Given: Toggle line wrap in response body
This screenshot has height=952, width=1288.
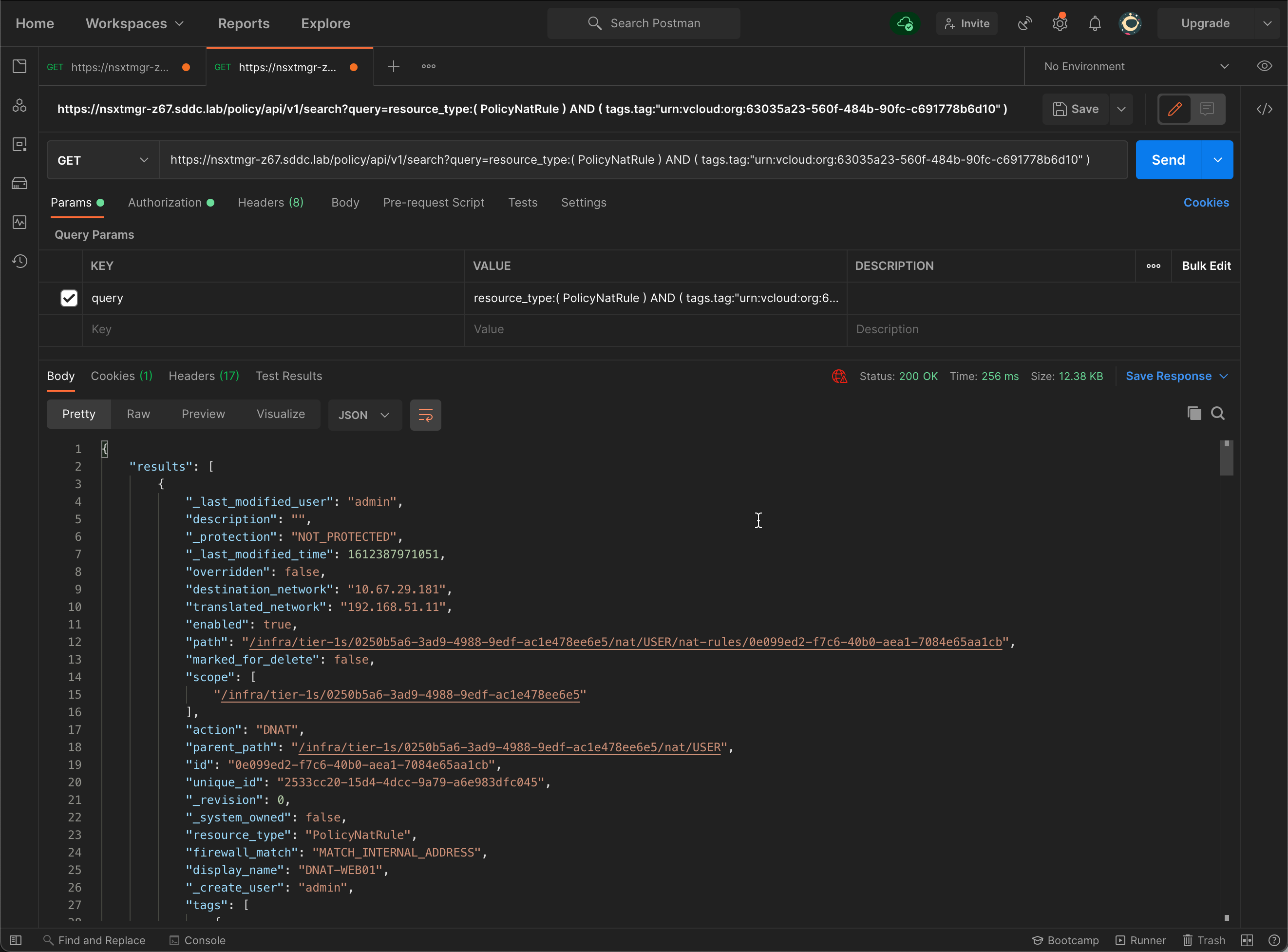Looking at the screenshot, I should click(426, 415).
